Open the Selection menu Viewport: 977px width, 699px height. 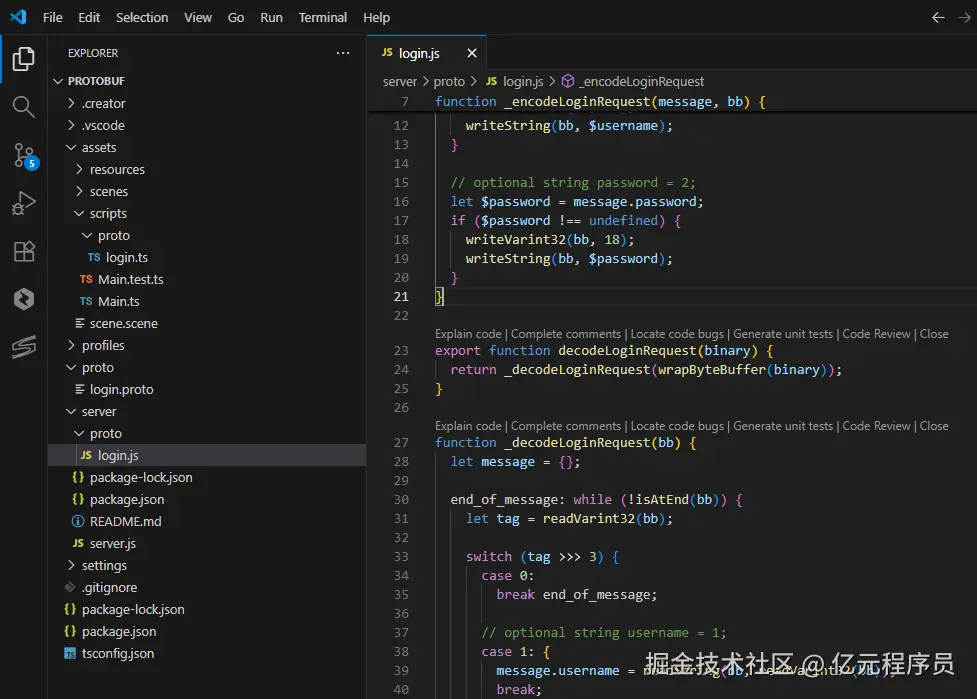tap(142, 17)
